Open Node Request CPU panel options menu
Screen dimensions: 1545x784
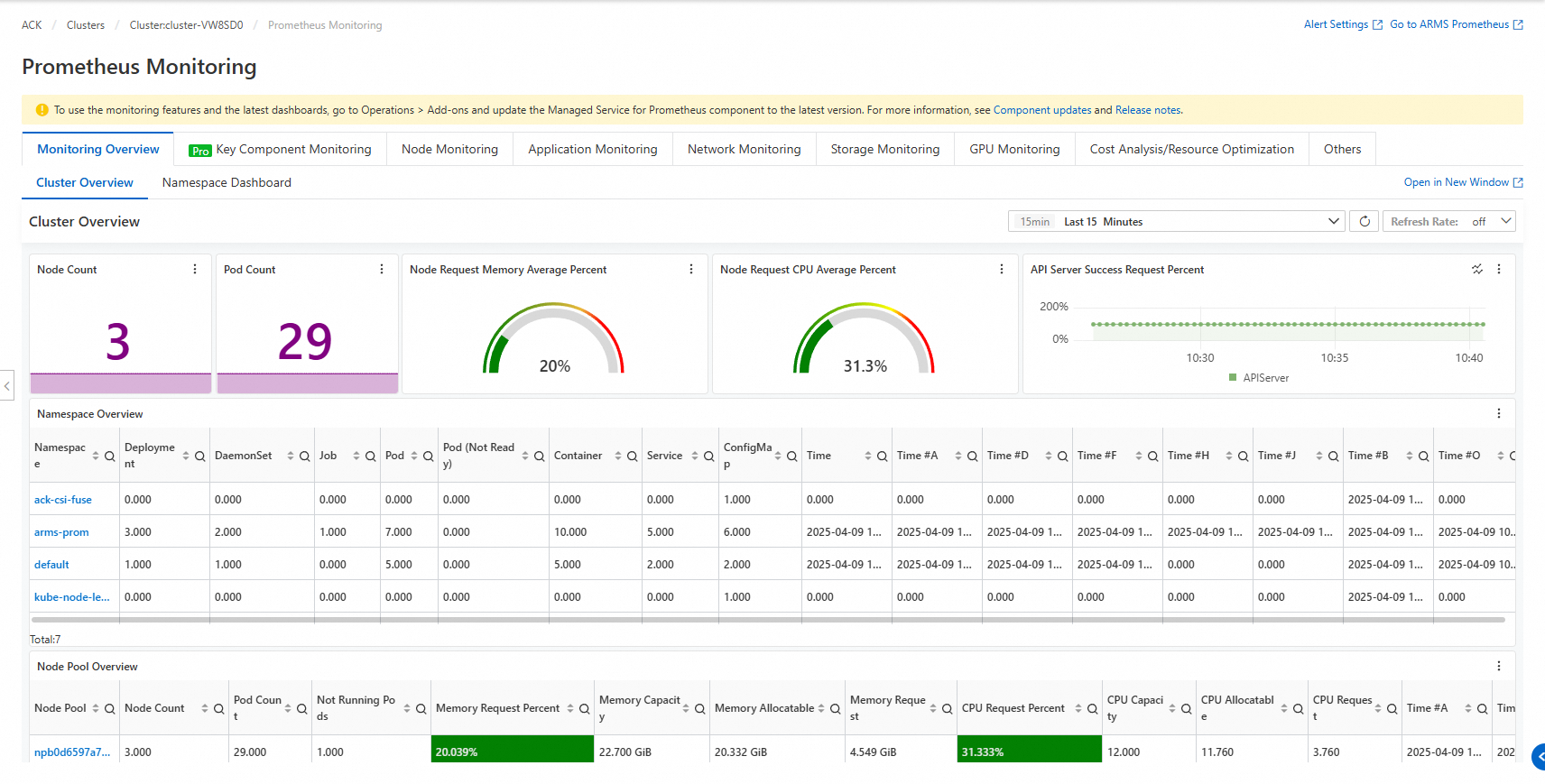[1002, 270]
